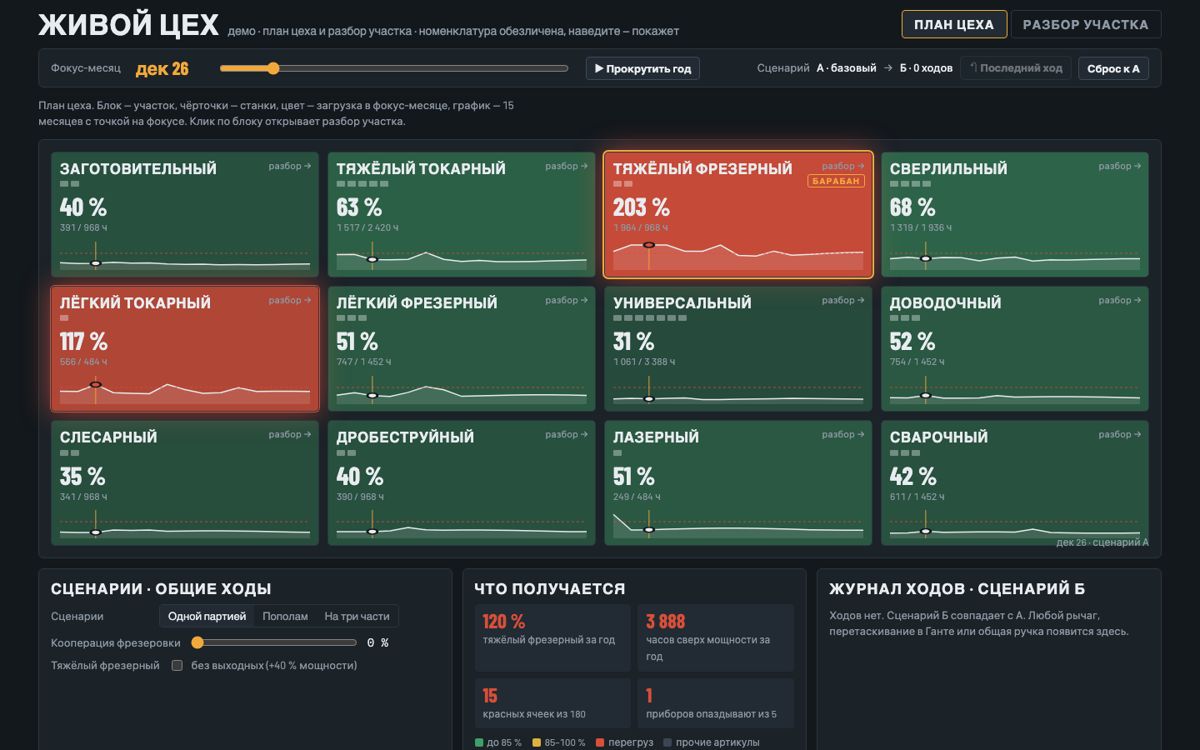Click the Сброс к А button

(1113, 69)
